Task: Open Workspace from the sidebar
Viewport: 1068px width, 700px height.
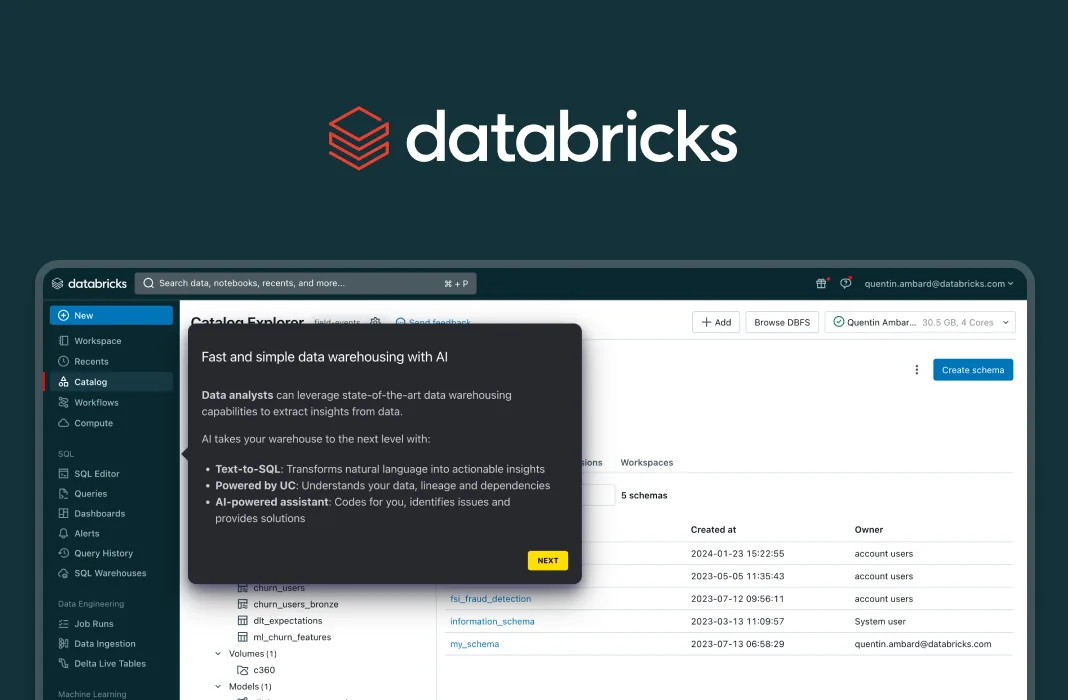Action: (97, 340)
